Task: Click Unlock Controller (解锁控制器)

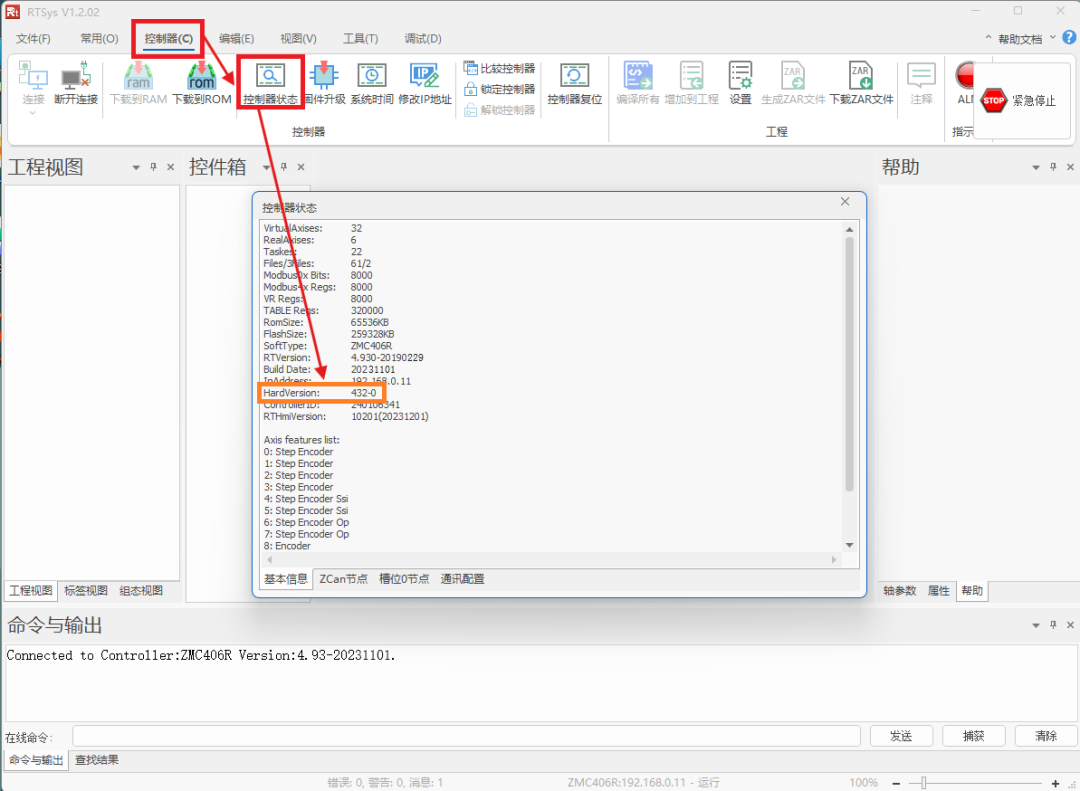Action: click(x=499, y=110)
